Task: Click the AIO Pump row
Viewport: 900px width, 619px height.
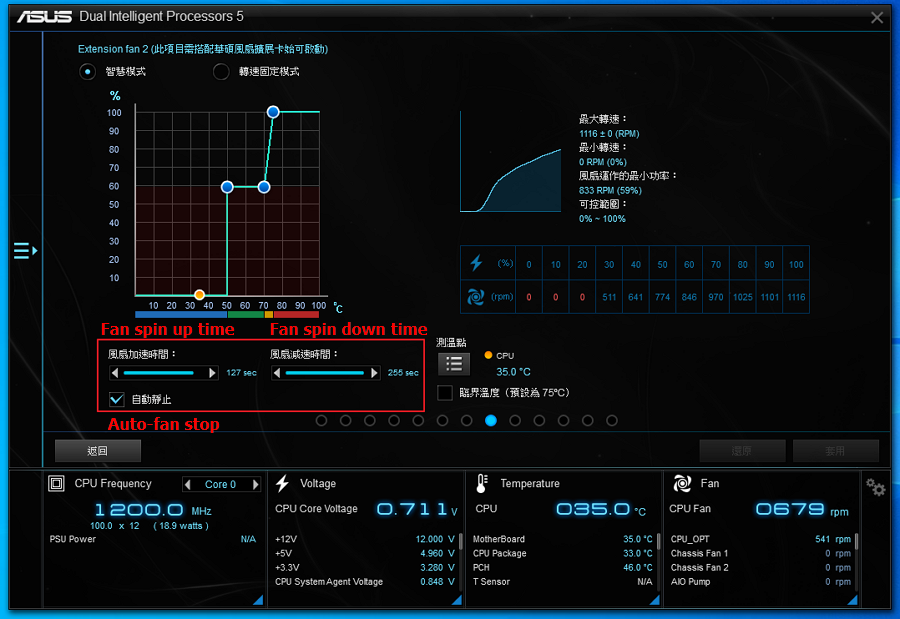Action: pyautogui.click(x=761, y=582)
